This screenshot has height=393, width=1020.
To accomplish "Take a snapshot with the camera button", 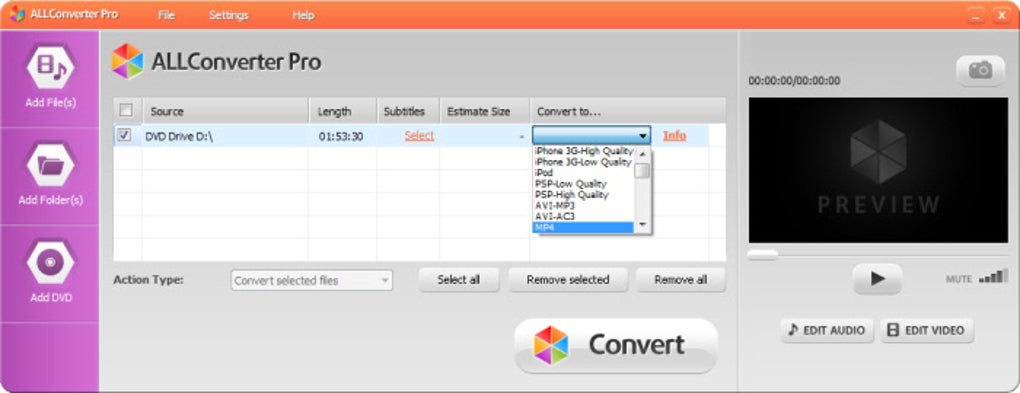I will [980, 70].
